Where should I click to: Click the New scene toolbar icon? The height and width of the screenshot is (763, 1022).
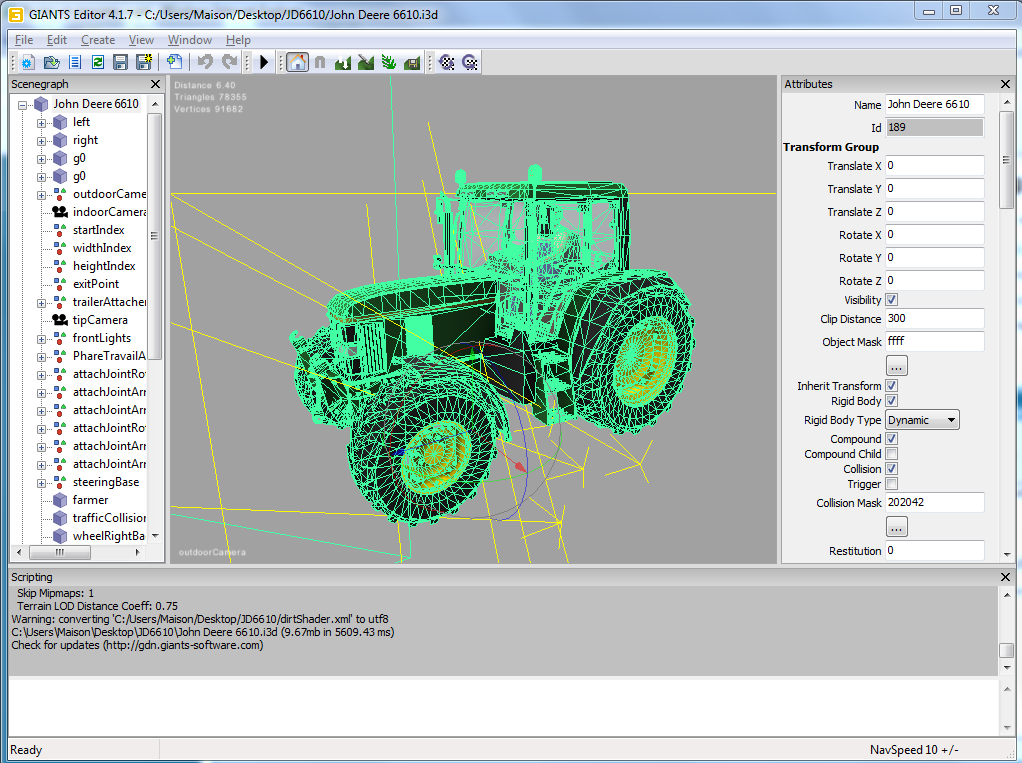click(27, 63)
